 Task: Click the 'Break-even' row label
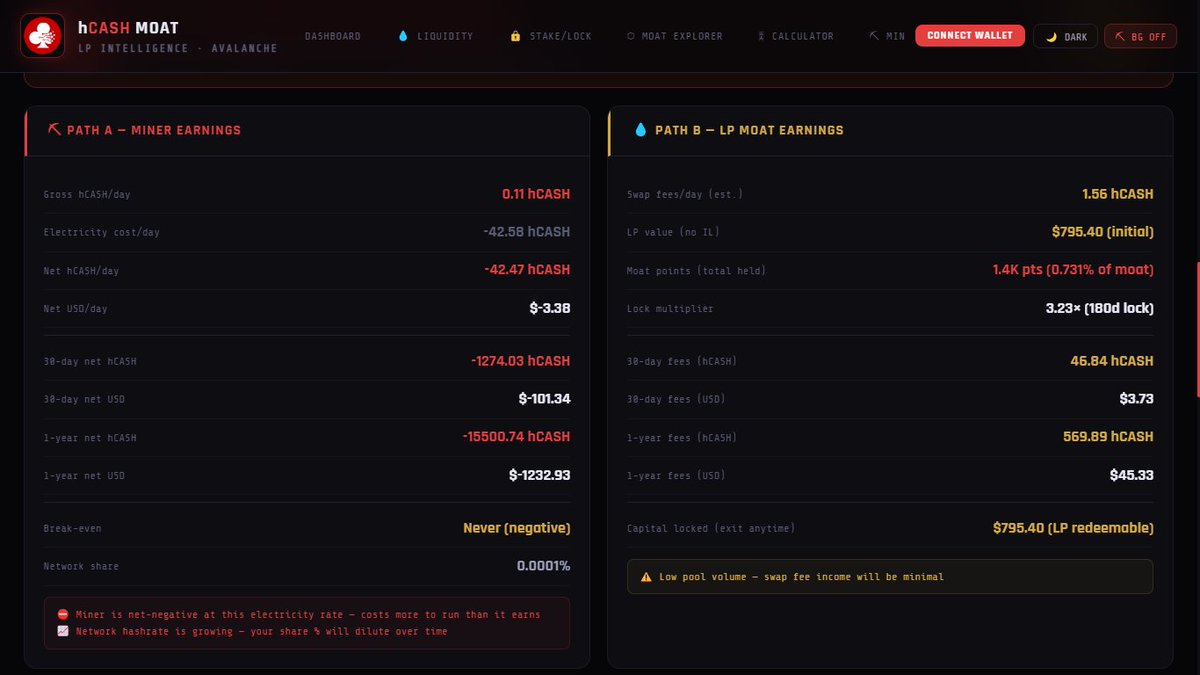[73, 528]
